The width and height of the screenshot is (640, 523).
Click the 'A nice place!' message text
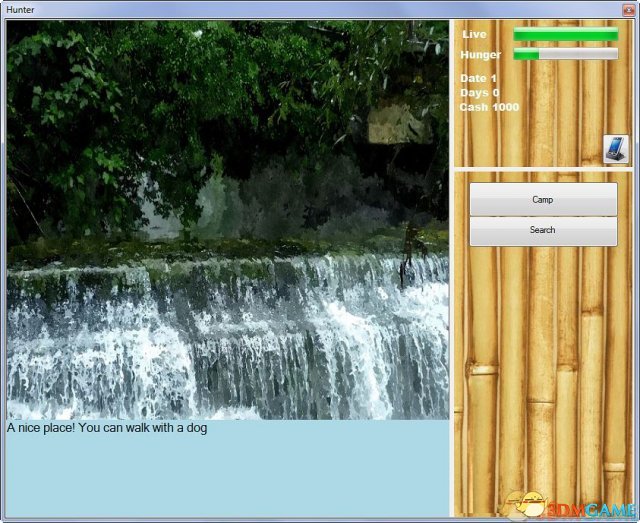[107, 428]
